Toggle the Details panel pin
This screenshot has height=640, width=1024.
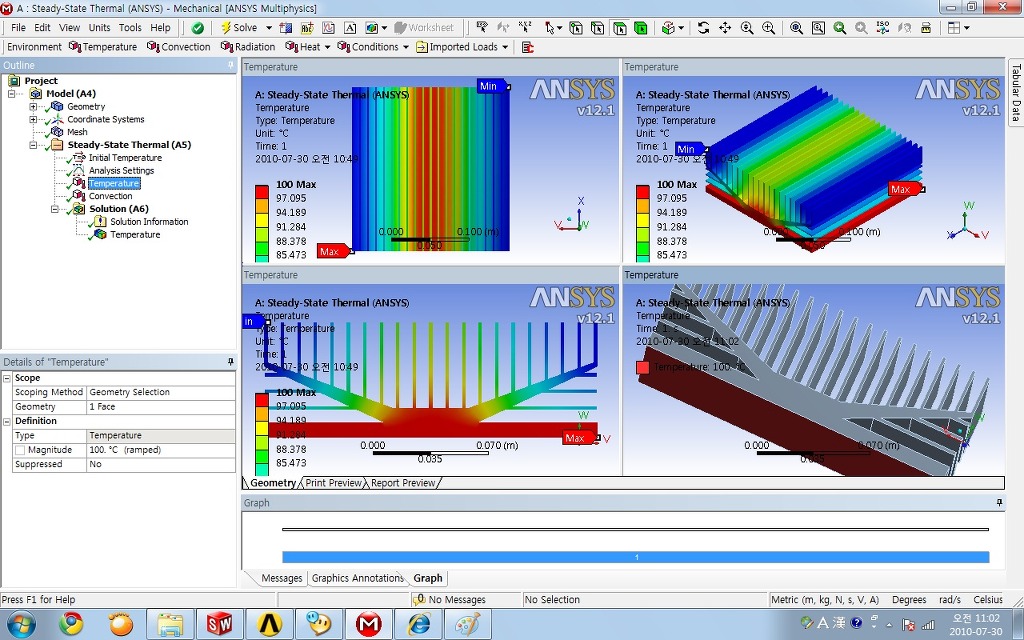tap(231, 362)
